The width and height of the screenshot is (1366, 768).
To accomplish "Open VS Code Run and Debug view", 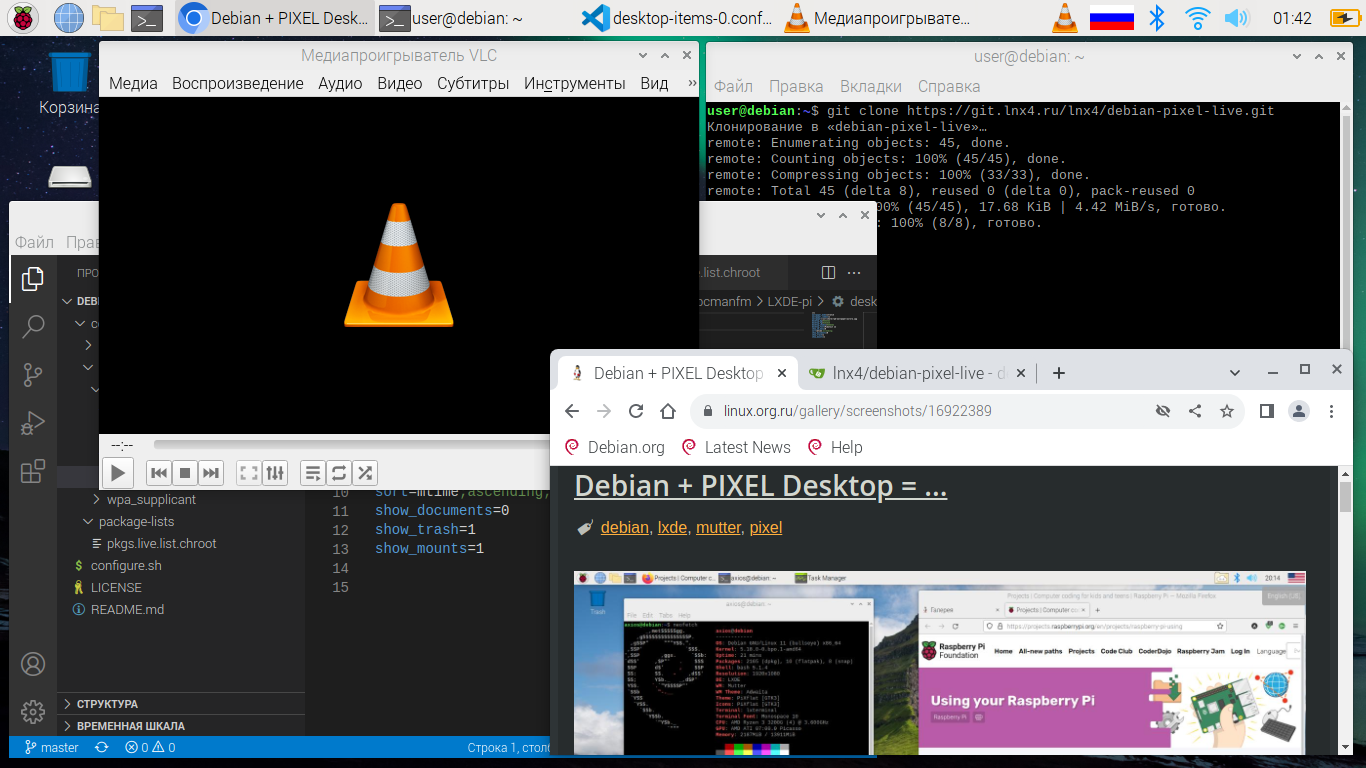I will [33, 423].
